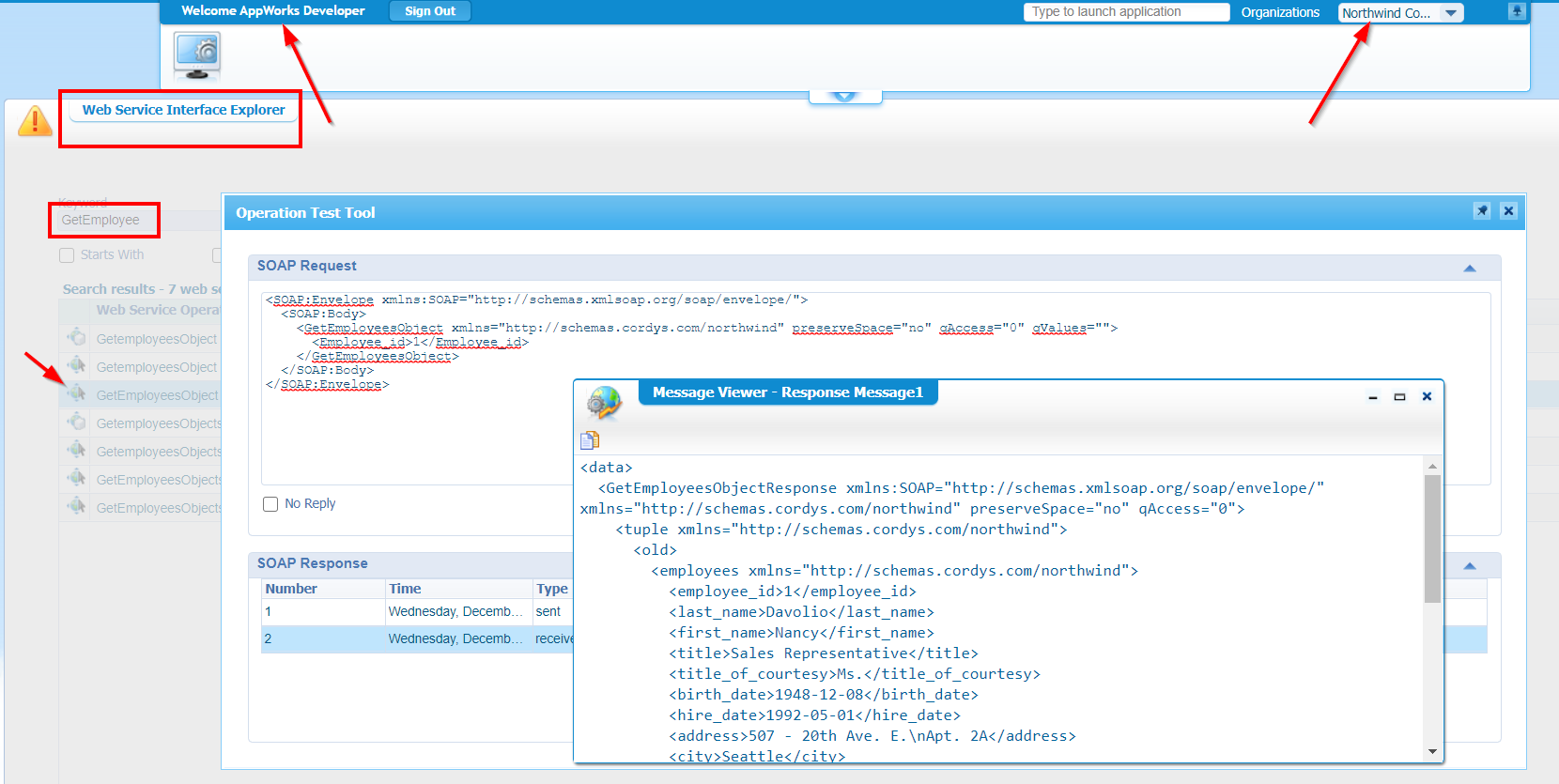This screenshot has width=1559, height=784.
Task: Click icon beside first GetemployeesObject result
Action: [76, 338]
